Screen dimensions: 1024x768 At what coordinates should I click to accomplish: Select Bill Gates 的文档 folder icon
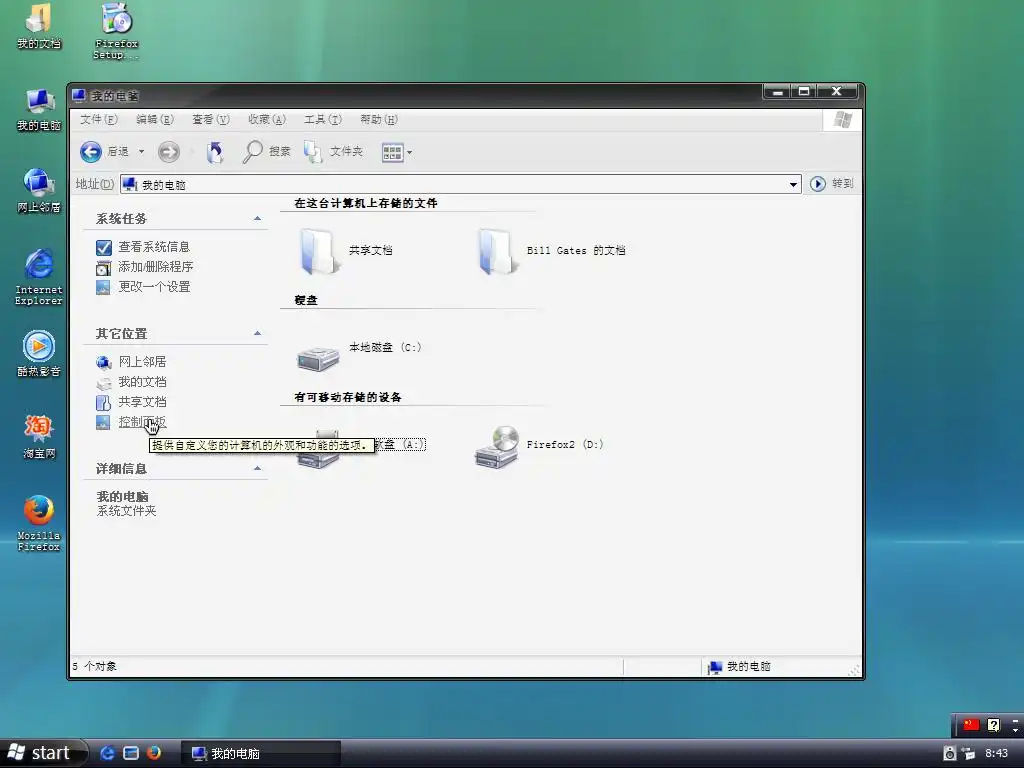coord(496,251)
